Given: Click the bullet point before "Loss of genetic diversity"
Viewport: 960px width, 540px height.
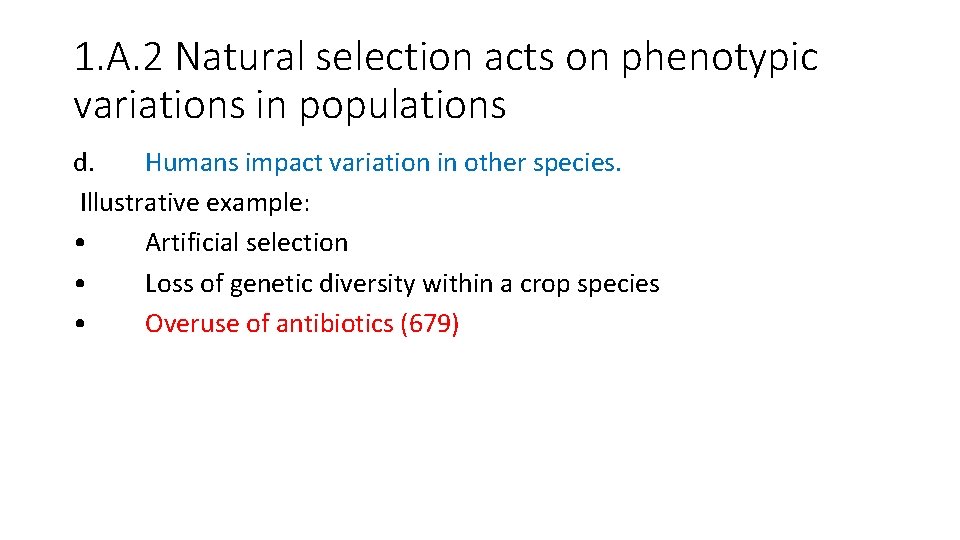Looking at the screenshot, I should (x=78, y=284).
